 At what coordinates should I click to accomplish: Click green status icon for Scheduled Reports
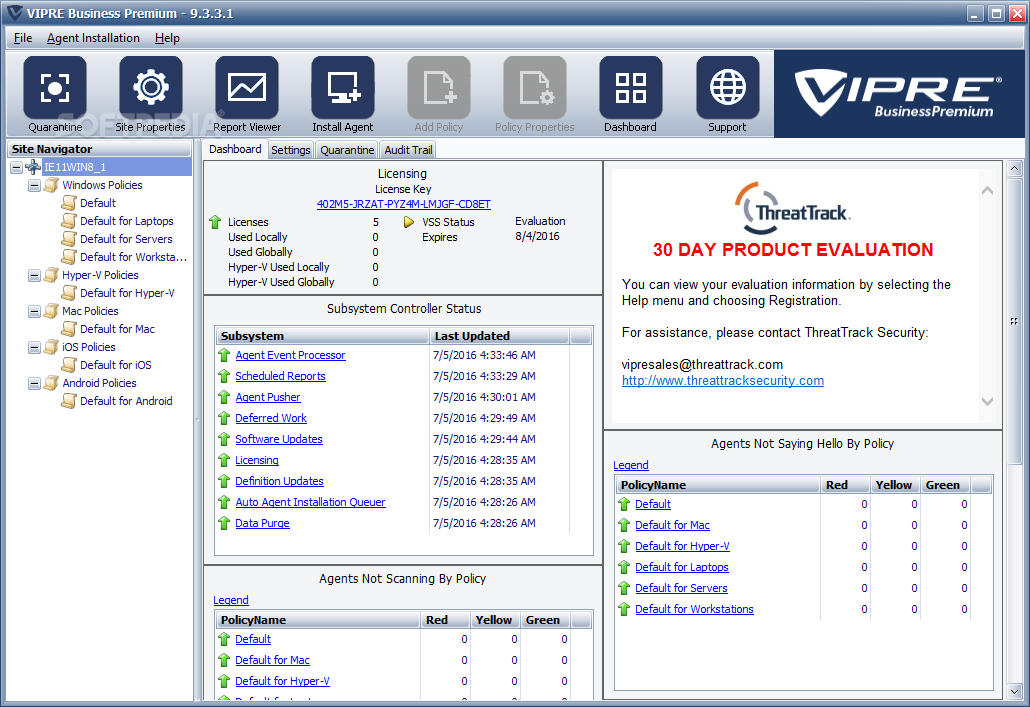[x=224, y=376]
